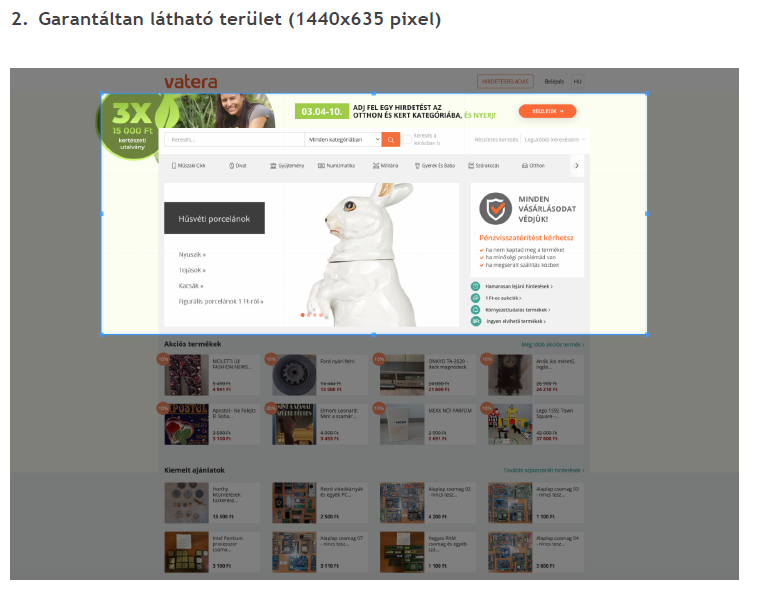Click the shield protection icon

(495, 209)
